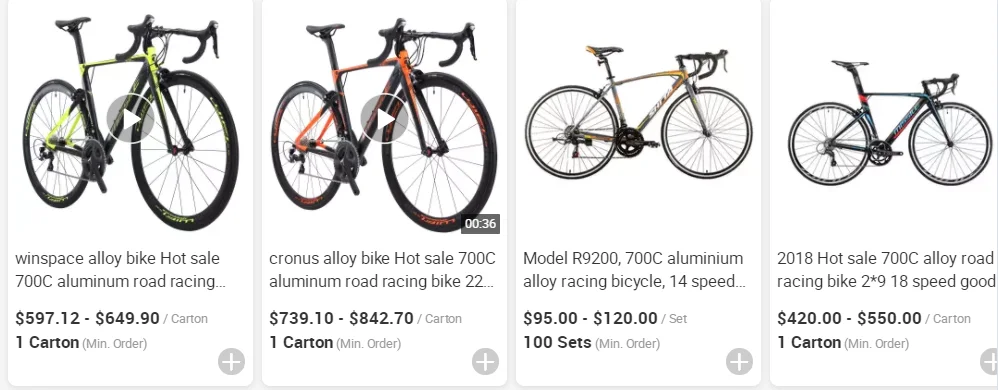
Task: Click the $420.00 - $550.00 price
Action: [x=849, y=318]
